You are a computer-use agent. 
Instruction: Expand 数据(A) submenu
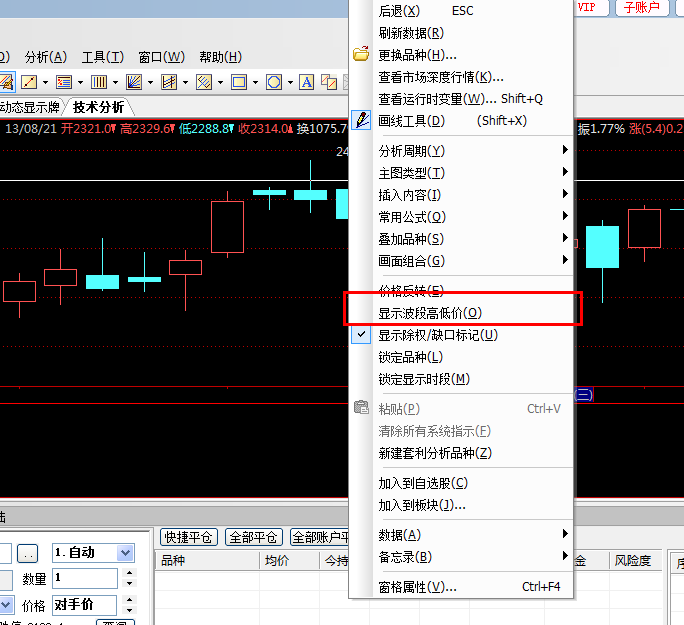[462, 535]
